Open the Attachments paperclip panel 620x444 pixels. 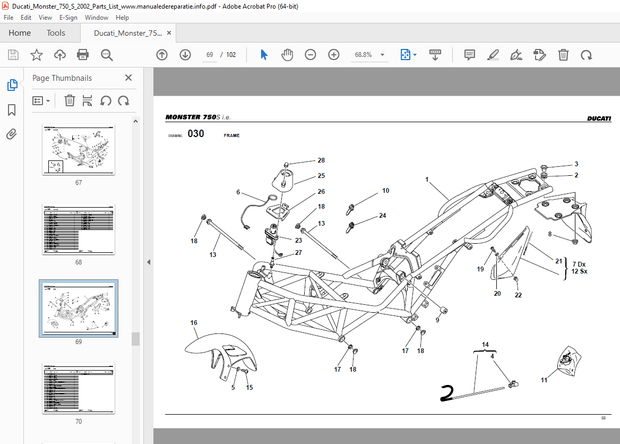[x=11, y=134]
